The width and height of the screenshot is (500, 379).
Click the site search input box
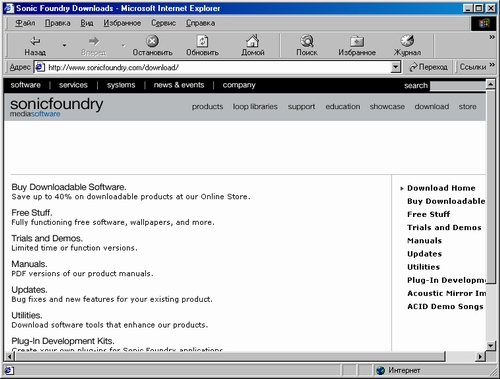458,86
